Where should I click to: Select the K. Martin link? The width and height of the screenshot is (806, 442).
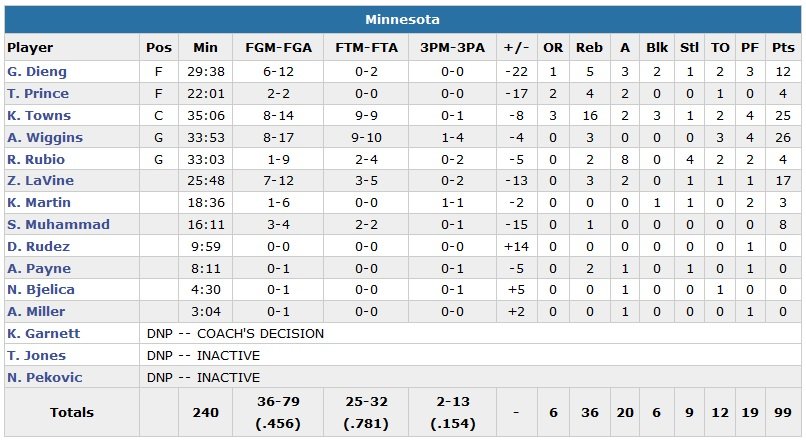click(x=35, y=203)
